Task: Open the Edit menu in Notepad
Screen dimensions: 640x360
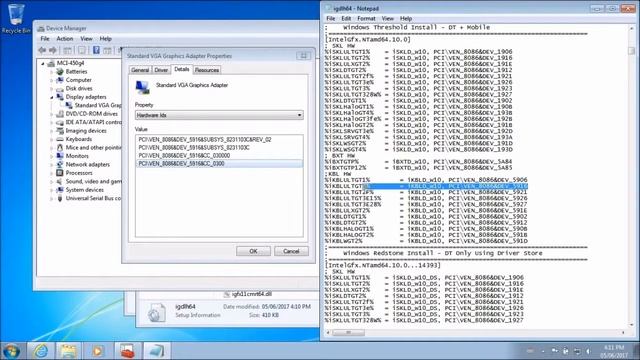Action: click(x=346, y=18)
